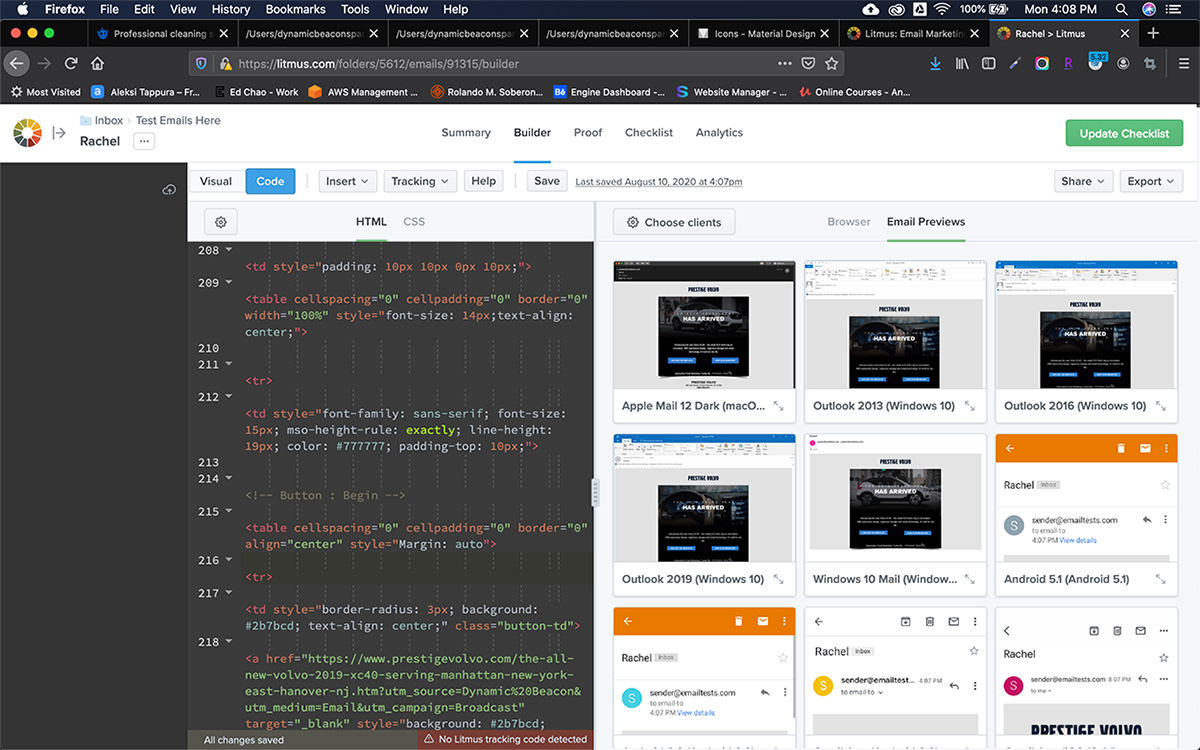Collapse code fold at line 208
The height and width of the screenshot is (750, 1200).
229,251
